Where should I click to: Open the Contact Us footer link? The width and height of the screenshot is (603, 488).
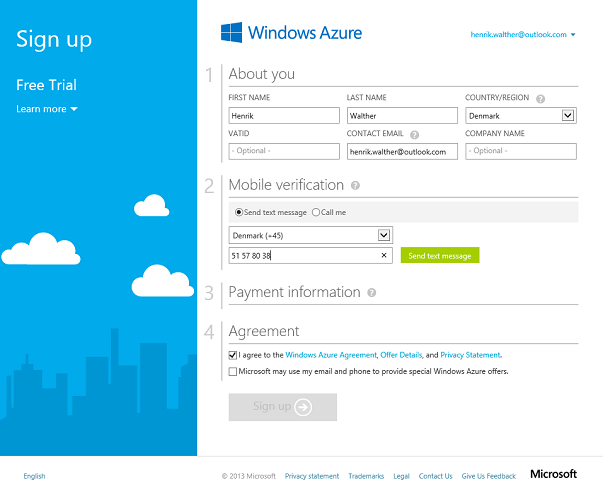tap(435, 476)
